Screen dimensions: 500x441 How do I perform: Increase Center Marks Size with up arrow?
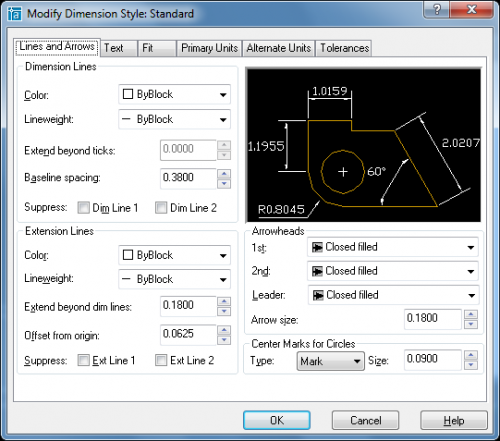(471, 355)
